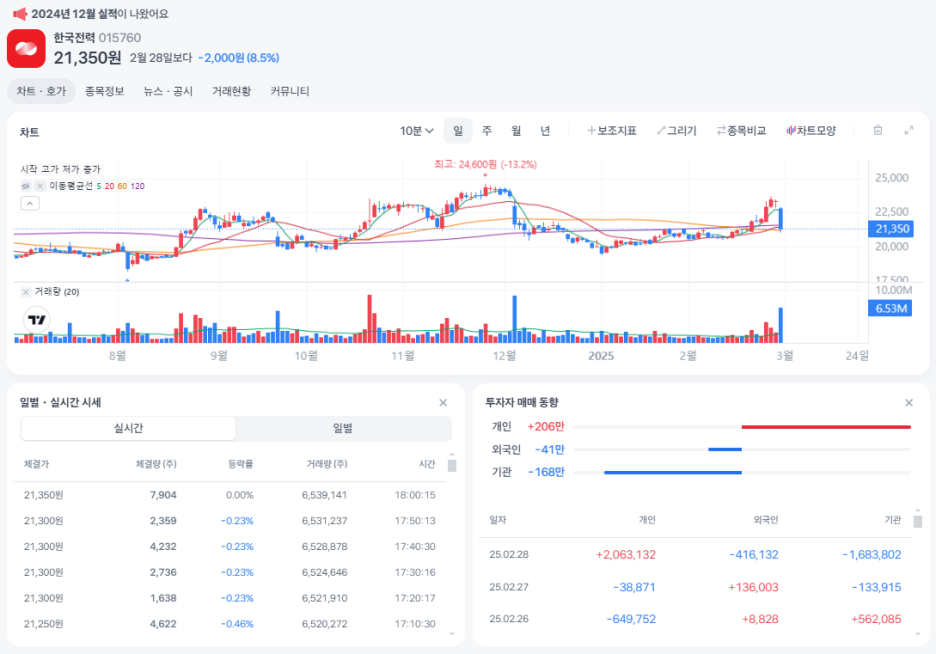
Task: Click foreign investor value +136,003
Action: point(753,587)
